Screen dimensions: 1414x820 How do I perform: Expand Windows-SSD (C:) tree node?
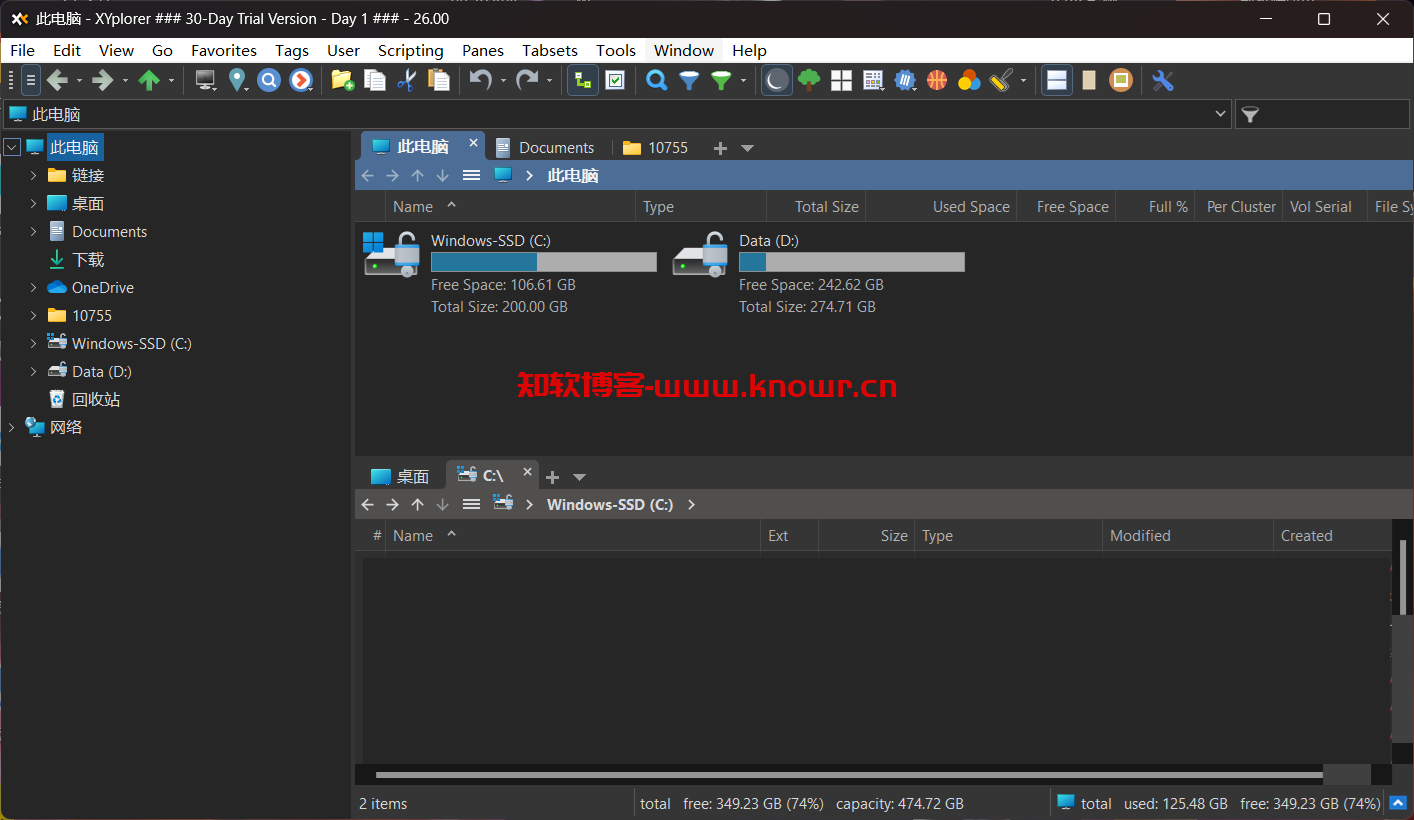(x=33, y=343)
